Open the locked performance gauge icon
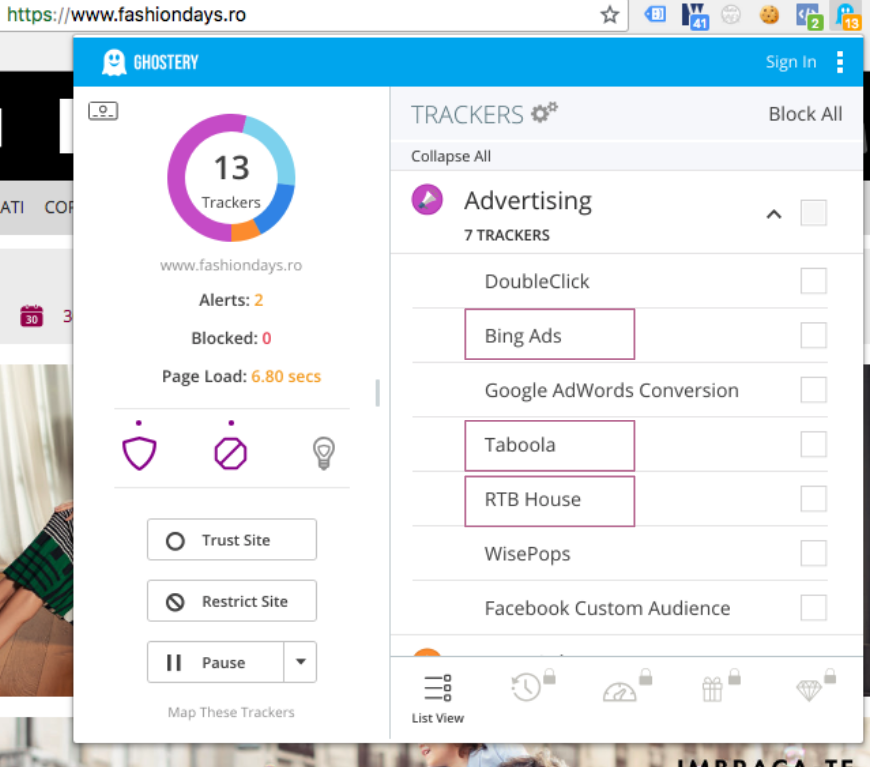This screenshot has height=767, width=870. 626,687
